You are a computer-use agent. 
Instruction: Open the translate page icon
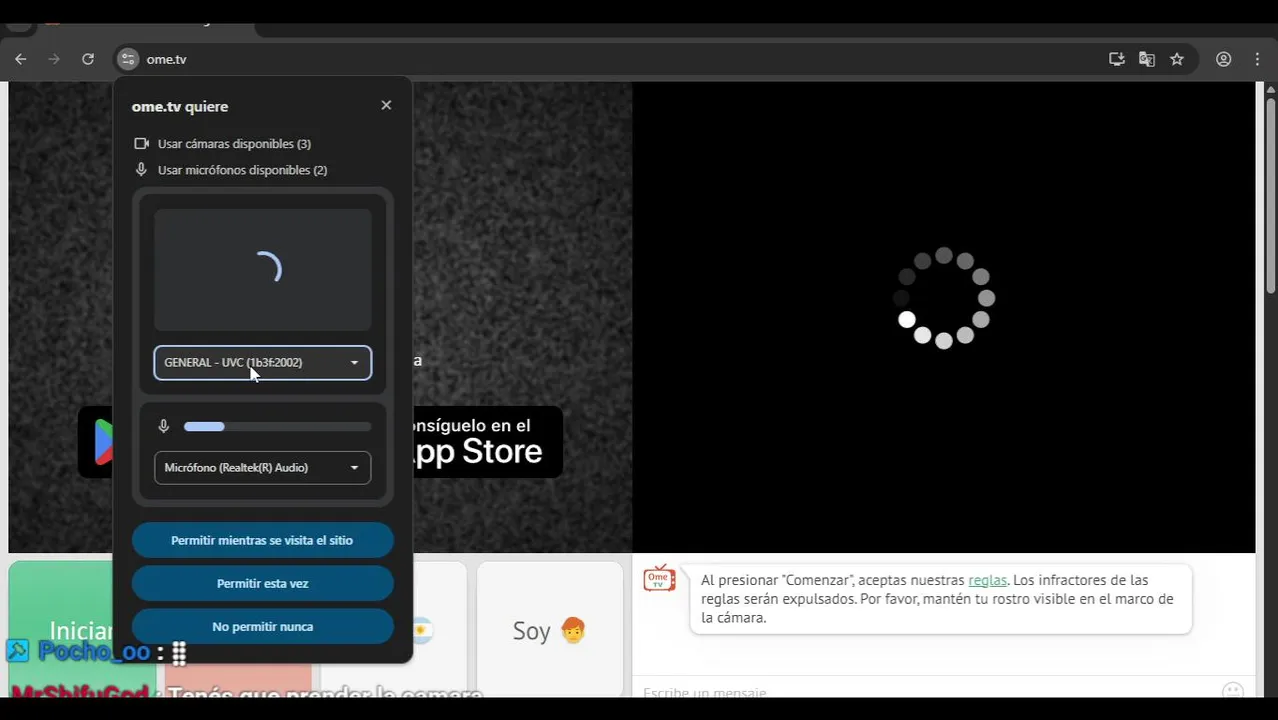[x=1147, y=59]
